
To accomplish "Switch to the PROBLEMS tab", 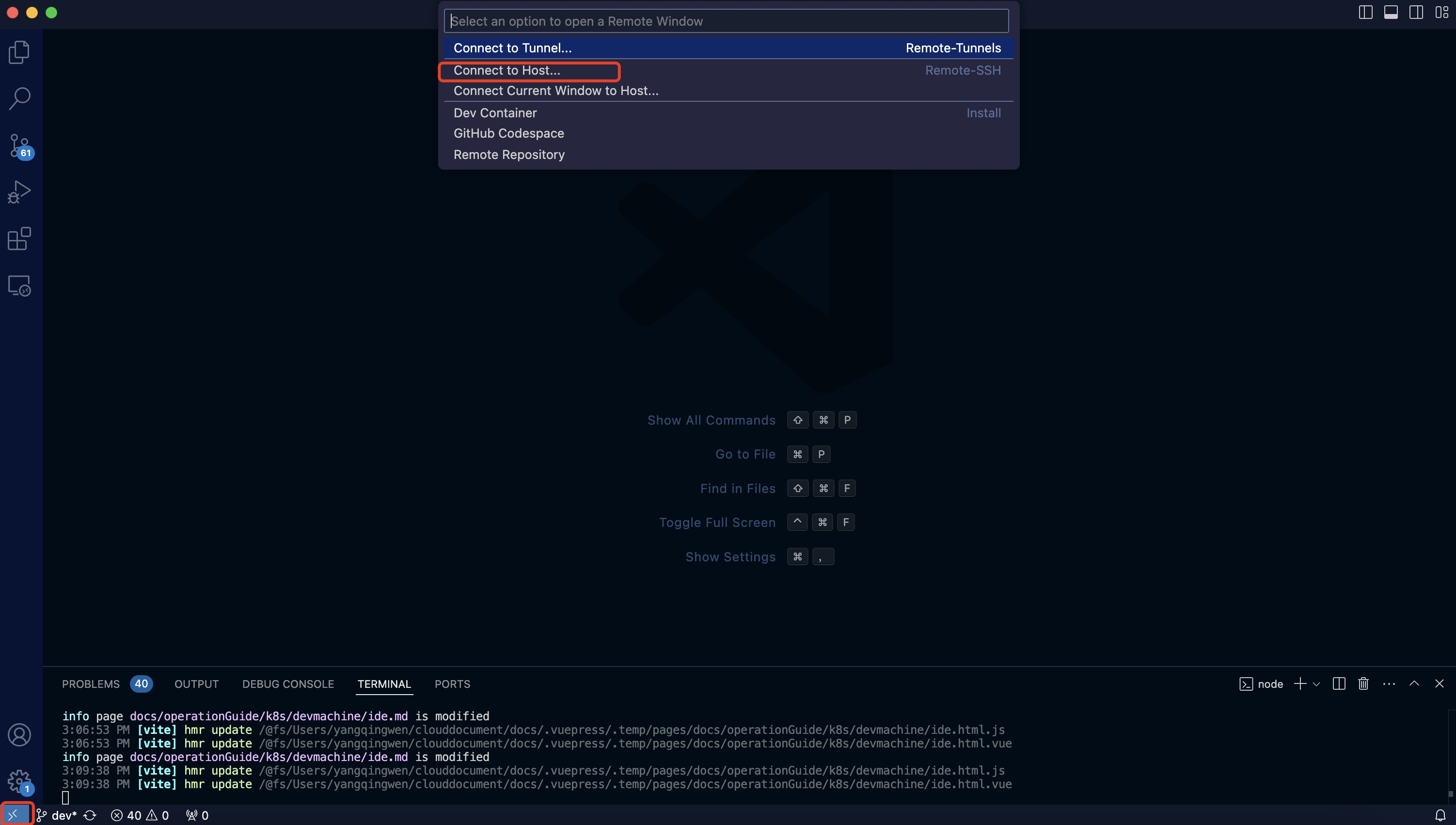I will pos(91,684).
